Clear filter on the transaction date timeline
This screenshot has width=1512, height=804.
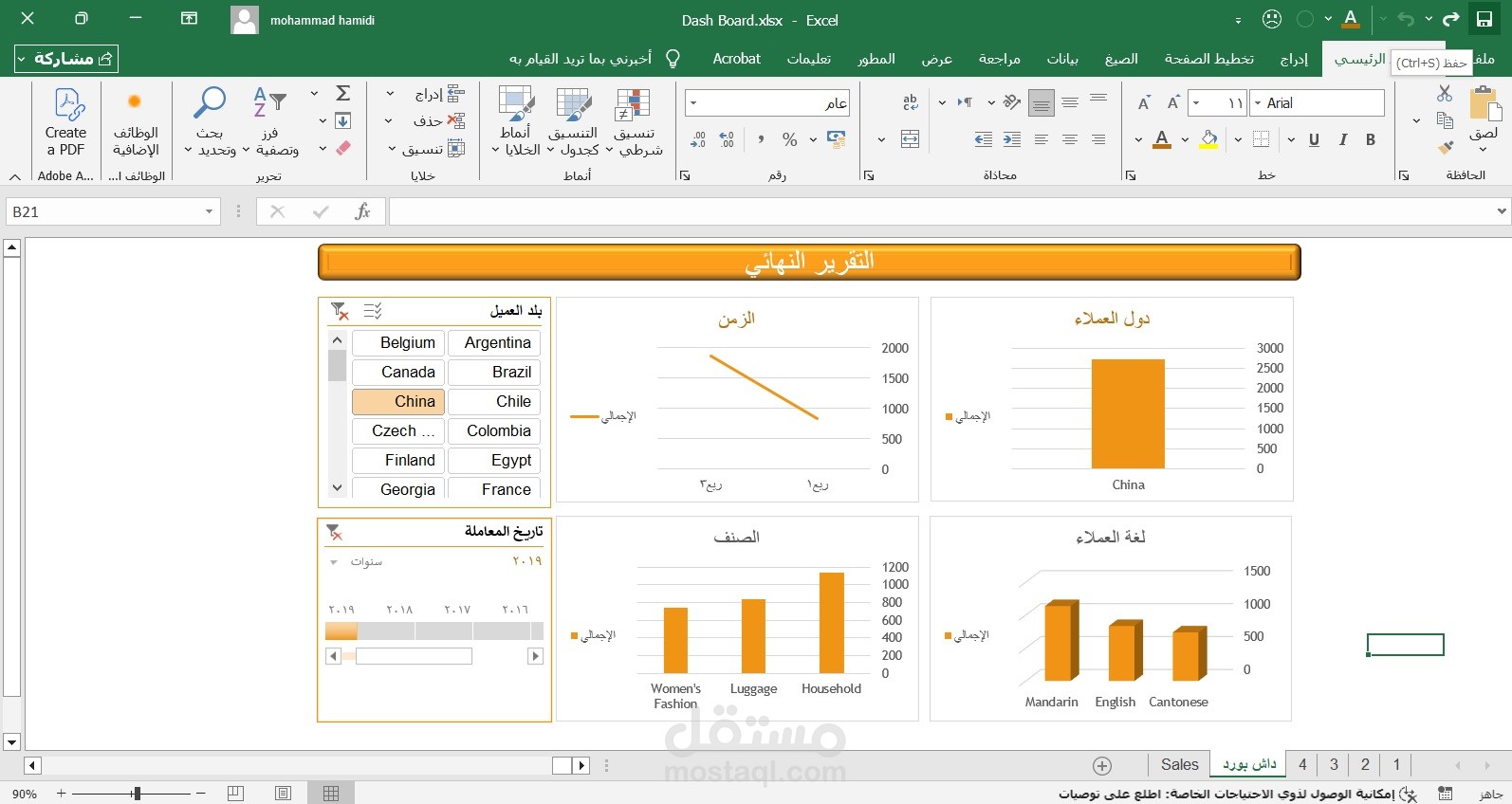pos(334,532)
